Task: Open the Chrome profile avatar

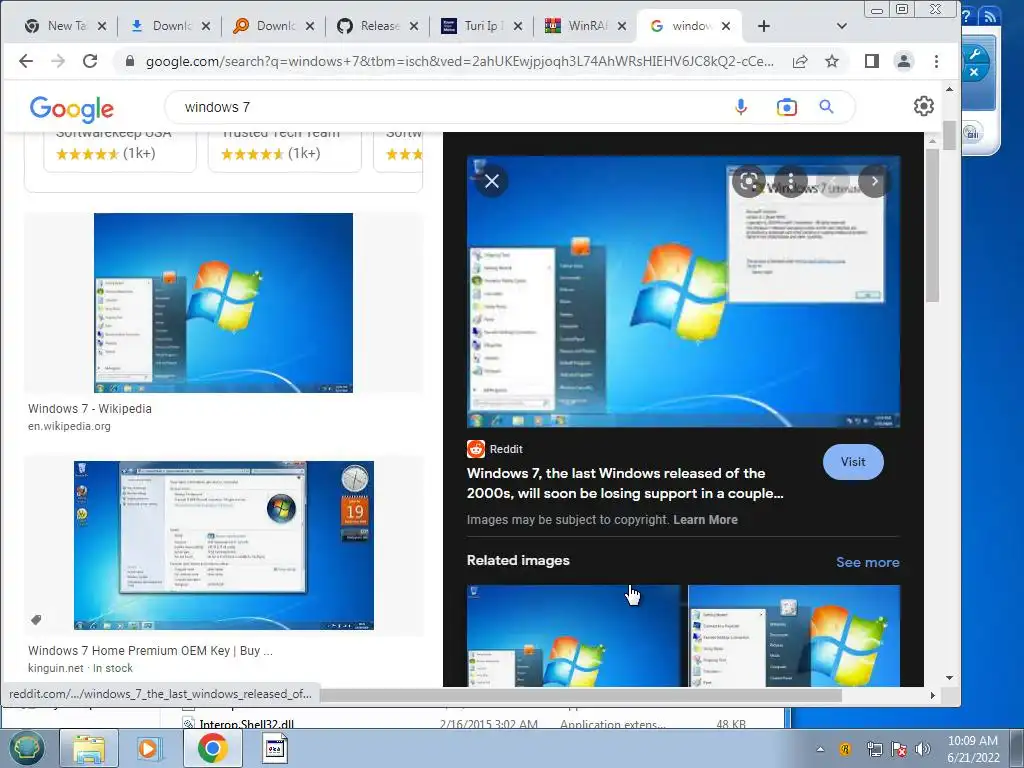Action: (904, 61)
